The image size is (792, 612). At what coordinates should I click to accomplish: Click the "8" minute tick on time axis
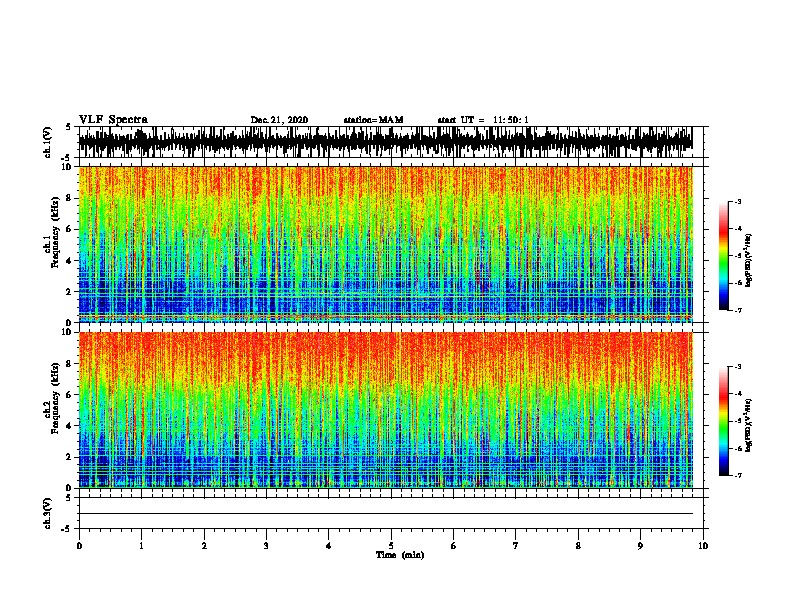[578, 545]
